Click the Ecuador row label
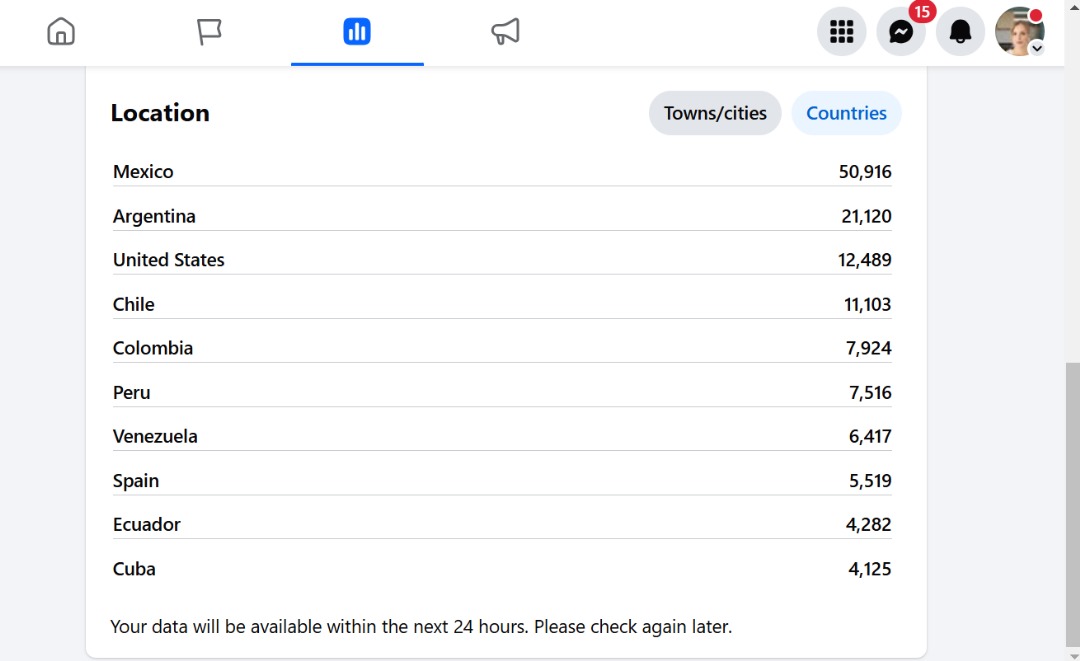Image resolution: width=1080 pixels, height=661 pixels. point(147,525)
